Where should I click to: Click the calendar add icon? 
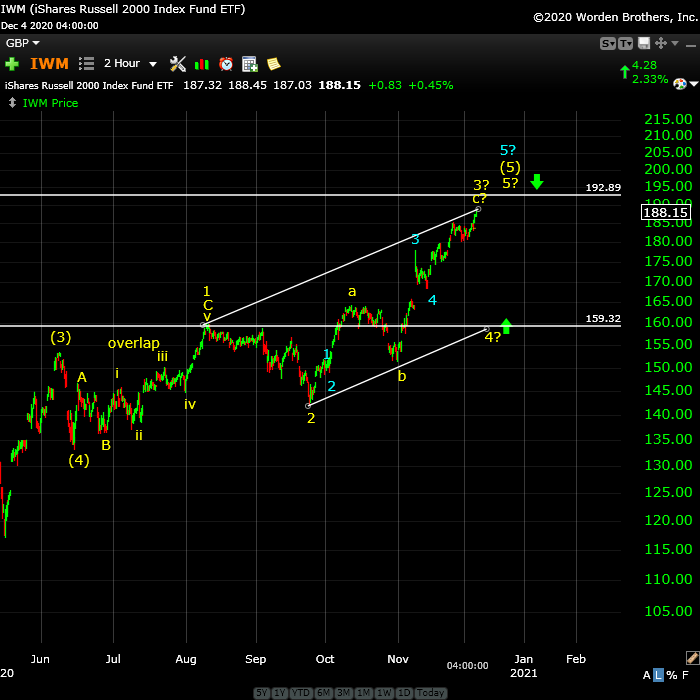click(x=250, y=64)
